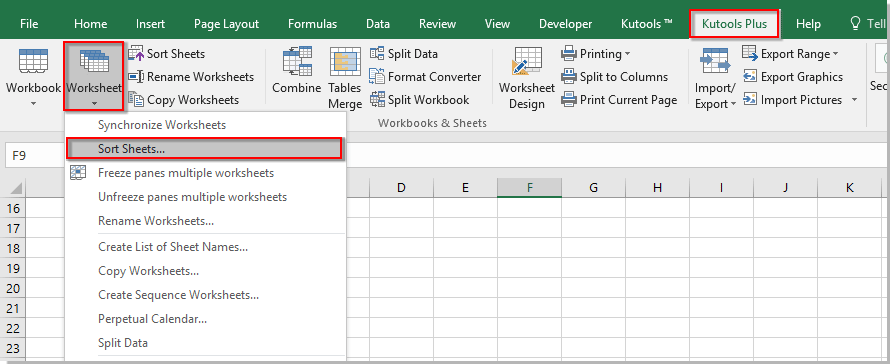Image resolution: width=890 pixels, height=364 pixels.
Task: Click the Import/Export icon
Action: [x=716, y=61]
